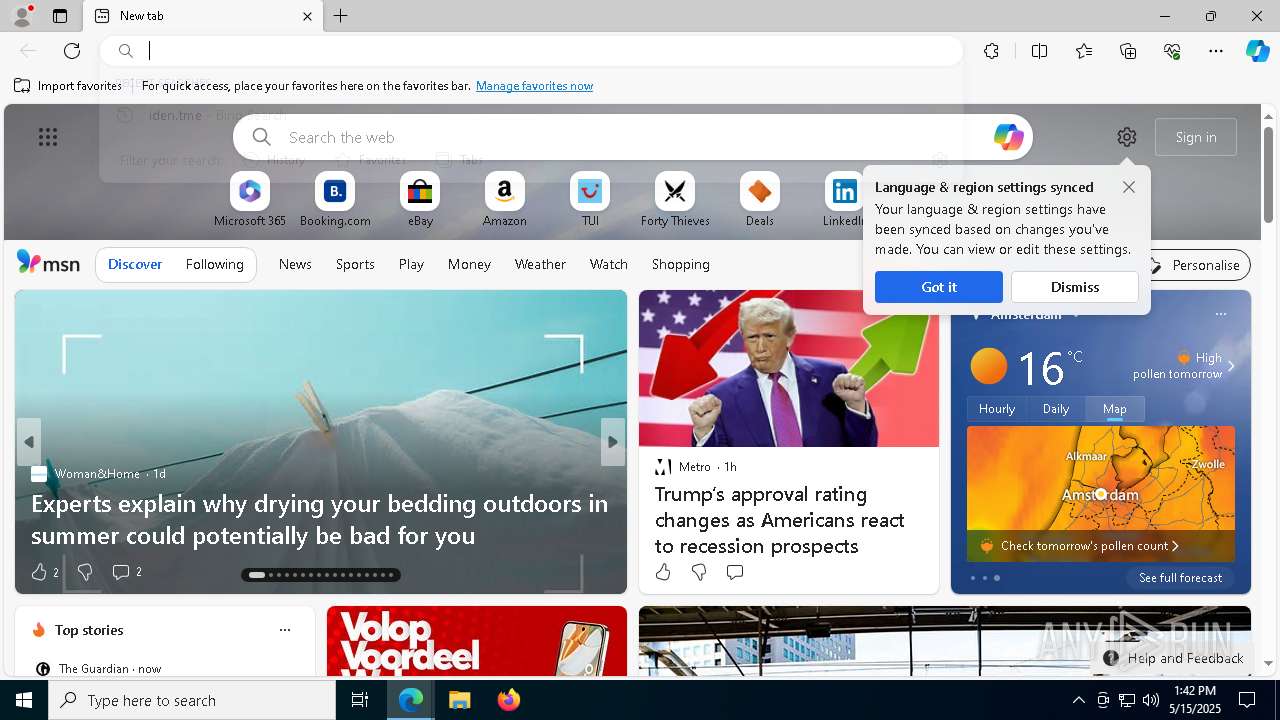Screen dimensions: 1280x720
Task: Click the Search the web box
Action: (x=633, y=137)
